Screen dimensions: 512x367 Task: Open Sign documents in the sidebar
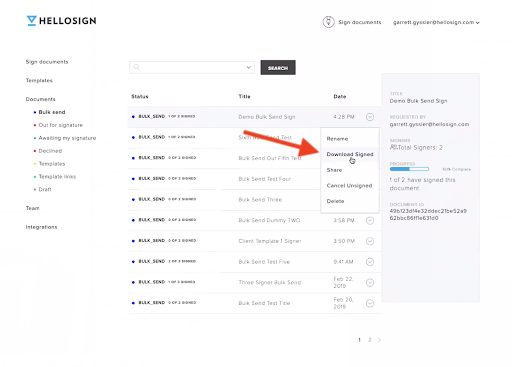click(x=47, y=62)
